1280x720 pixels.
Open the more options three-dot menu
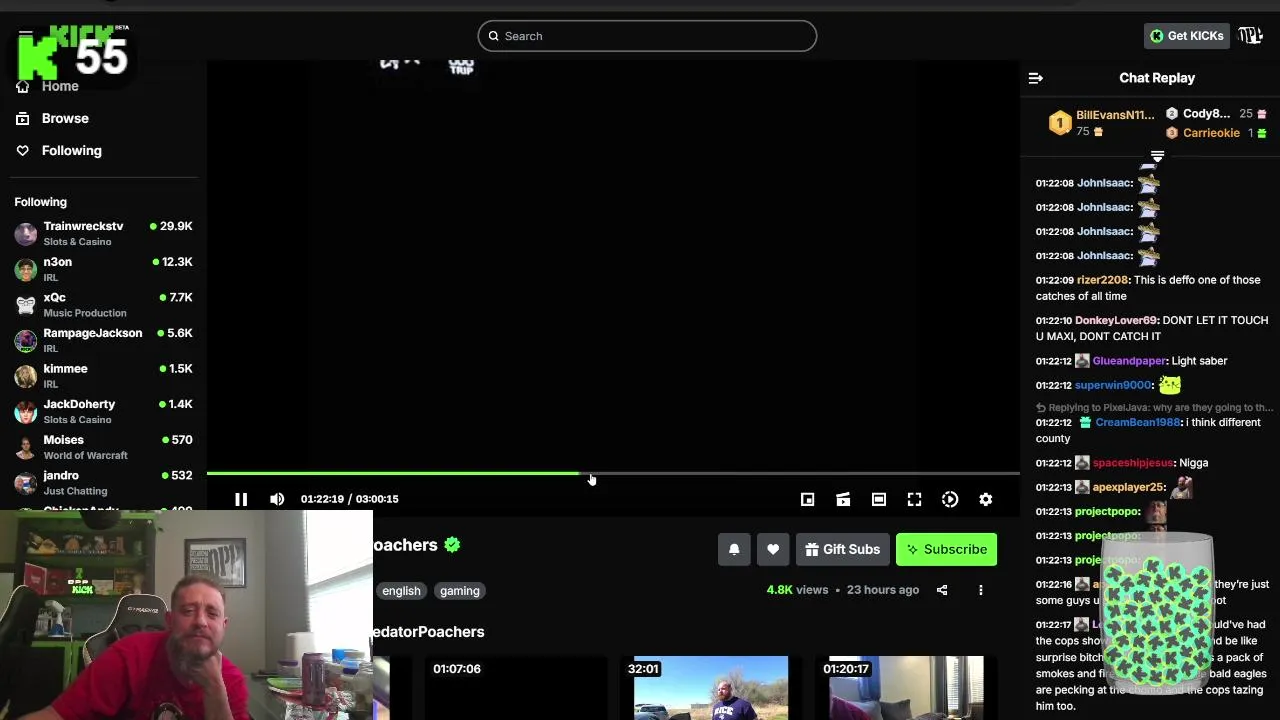tap(981, 590)
